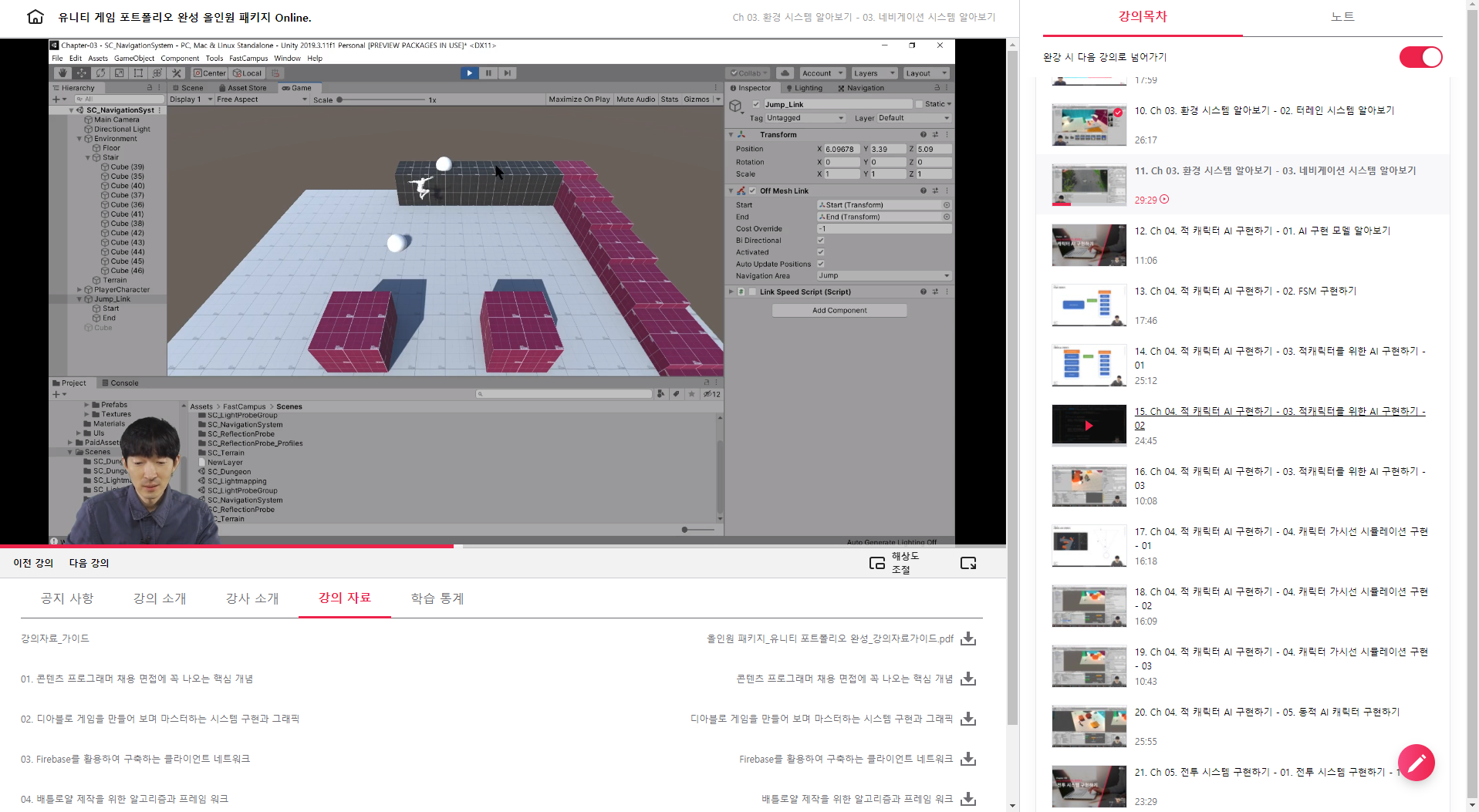Go to the home icon page
Screen dimensions: 1479x812
click(35, 17)
